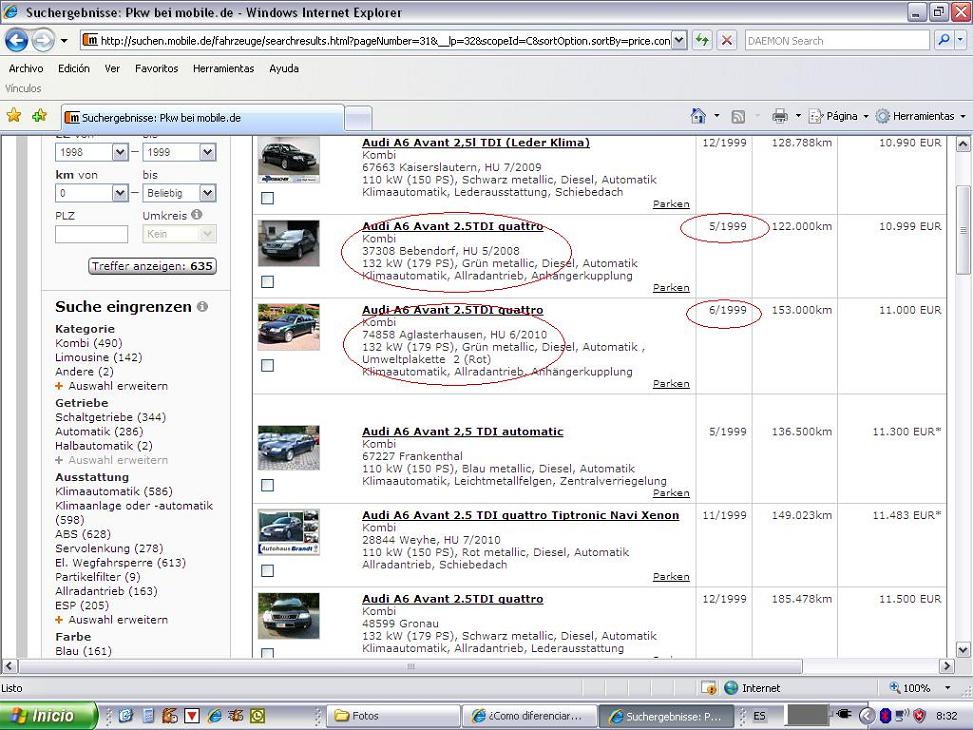Switch to the ¿Como diferenciar taskbar window
Viewport: 973px width, 730px height.
click(529, 716)
